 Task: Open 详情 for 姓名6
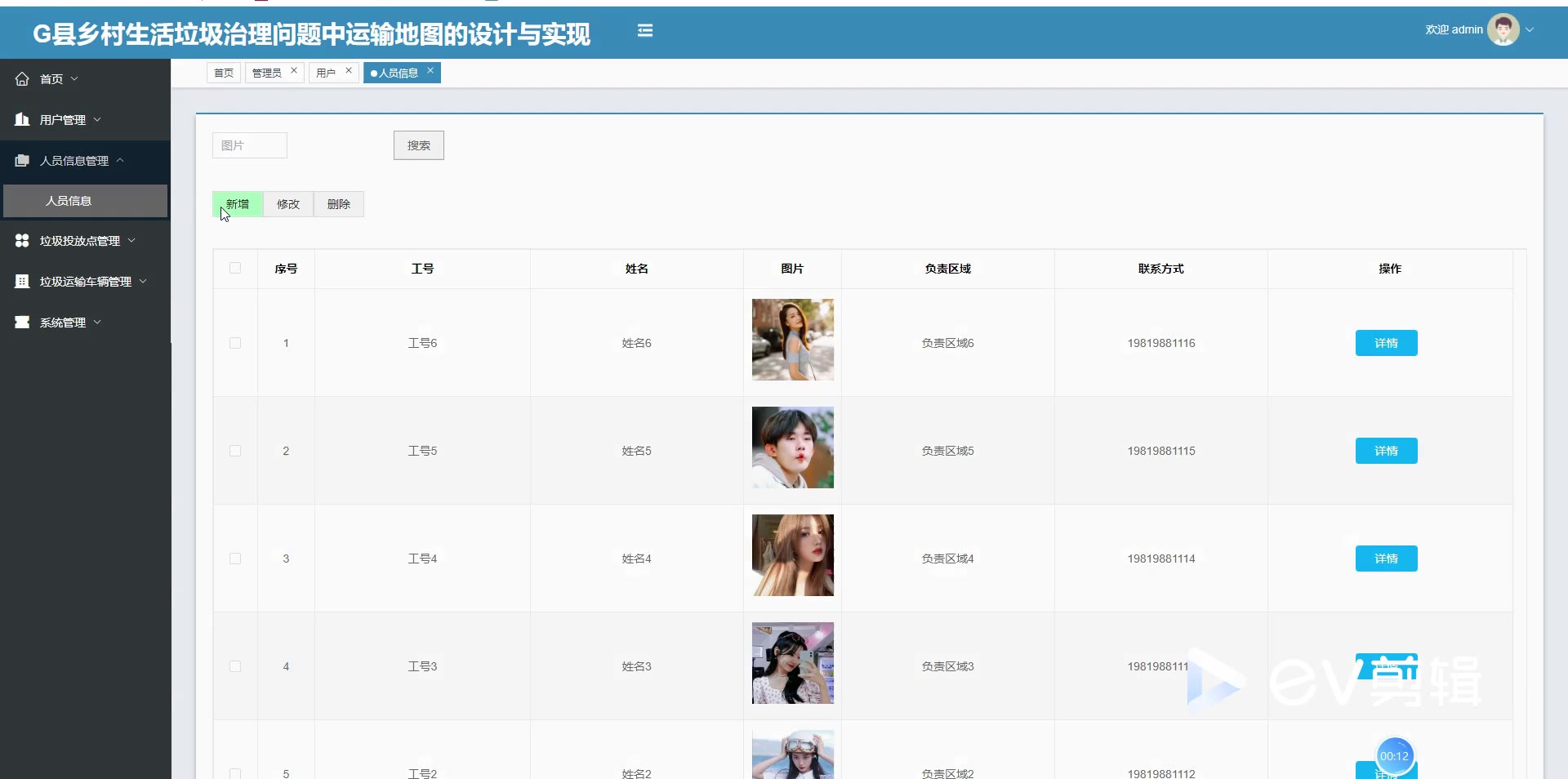tap(1387, 343)
